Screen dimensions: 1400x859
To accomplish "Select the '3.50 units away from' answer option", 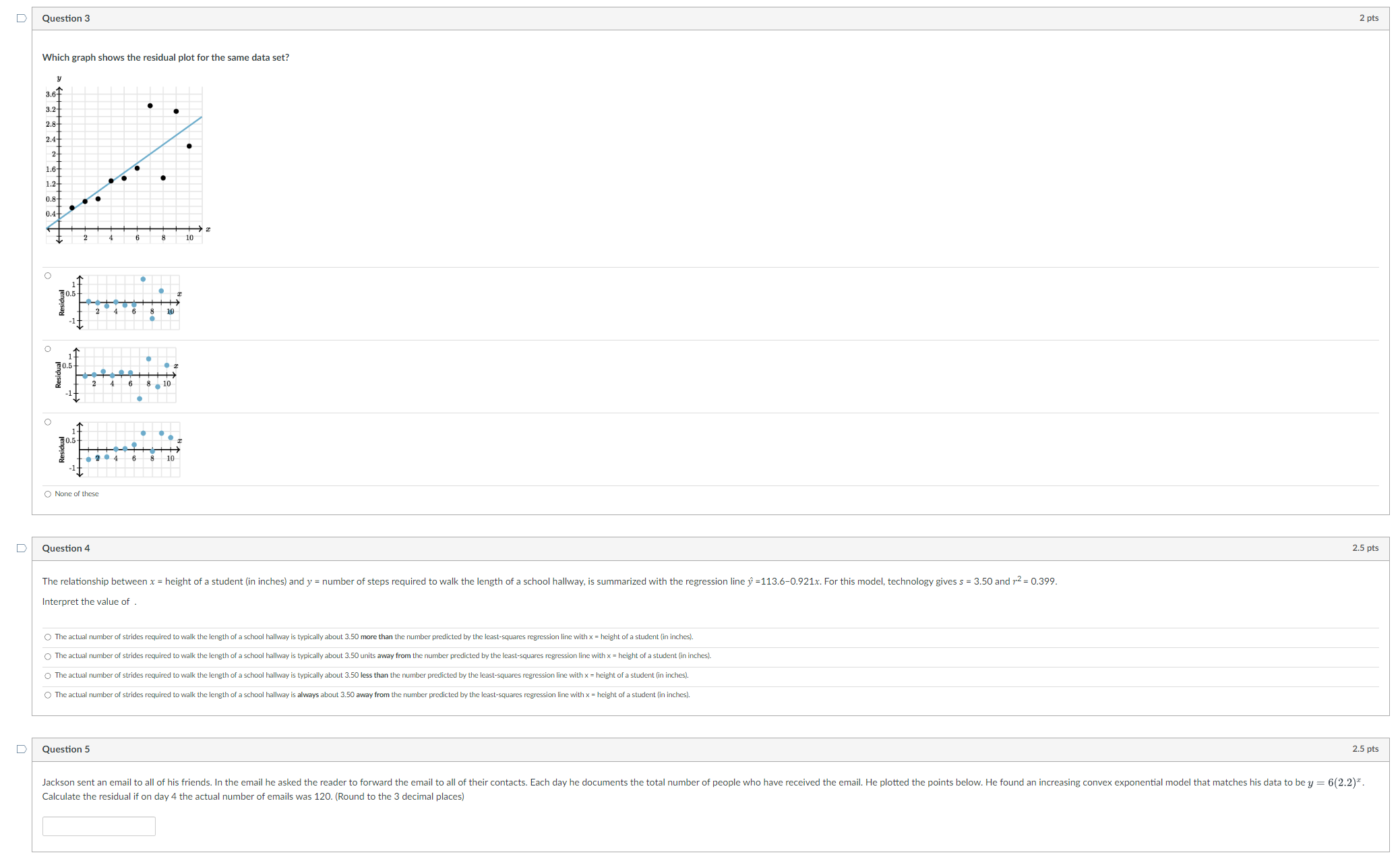I will click(48, 657).
